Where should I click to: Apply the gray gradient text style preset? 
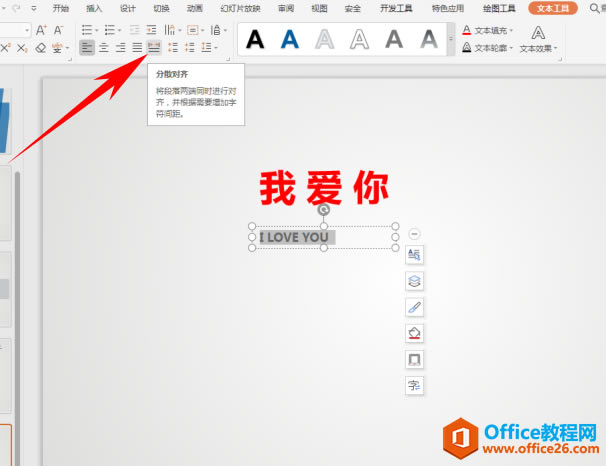[429, 39]
